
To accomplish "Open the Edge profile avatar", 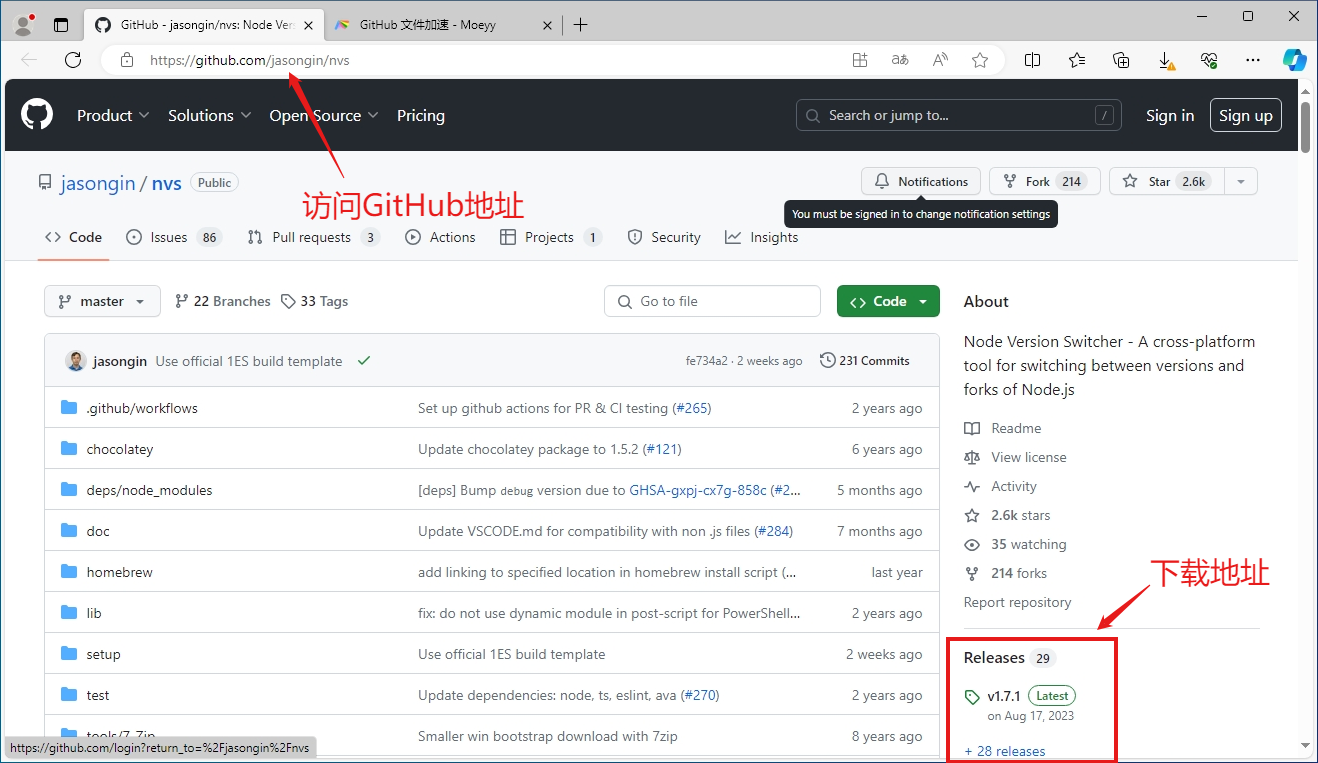I will point(24,24).
